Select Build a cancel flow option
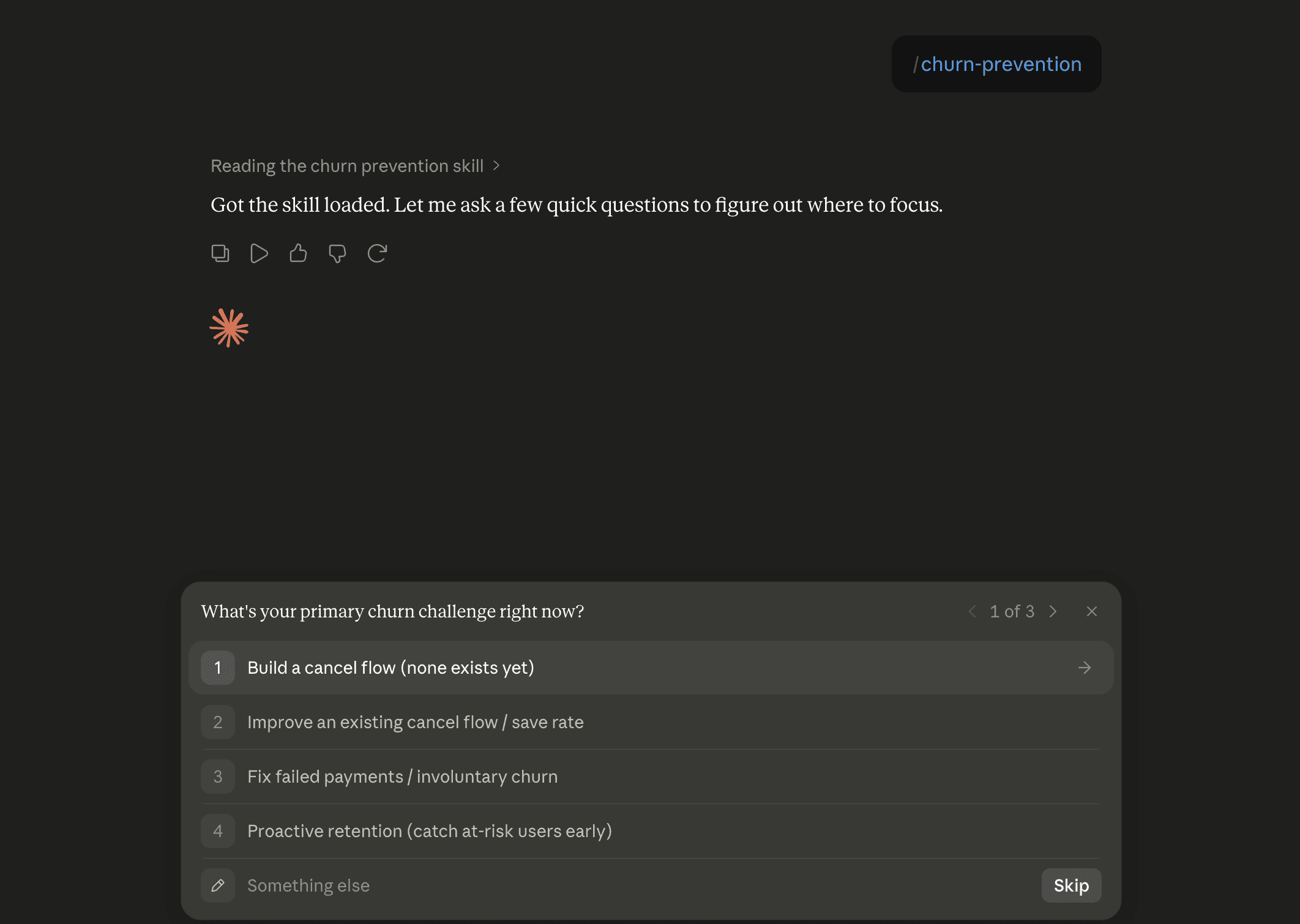 (x=651, y=668)
